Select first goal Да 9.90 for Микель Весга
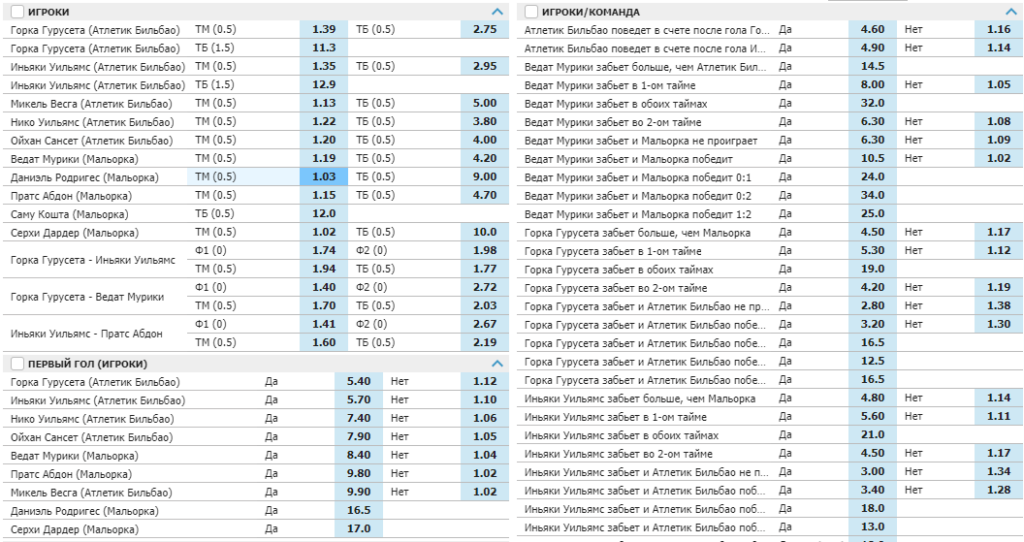Screen dimensions: 1024x542 coord(359,492)
